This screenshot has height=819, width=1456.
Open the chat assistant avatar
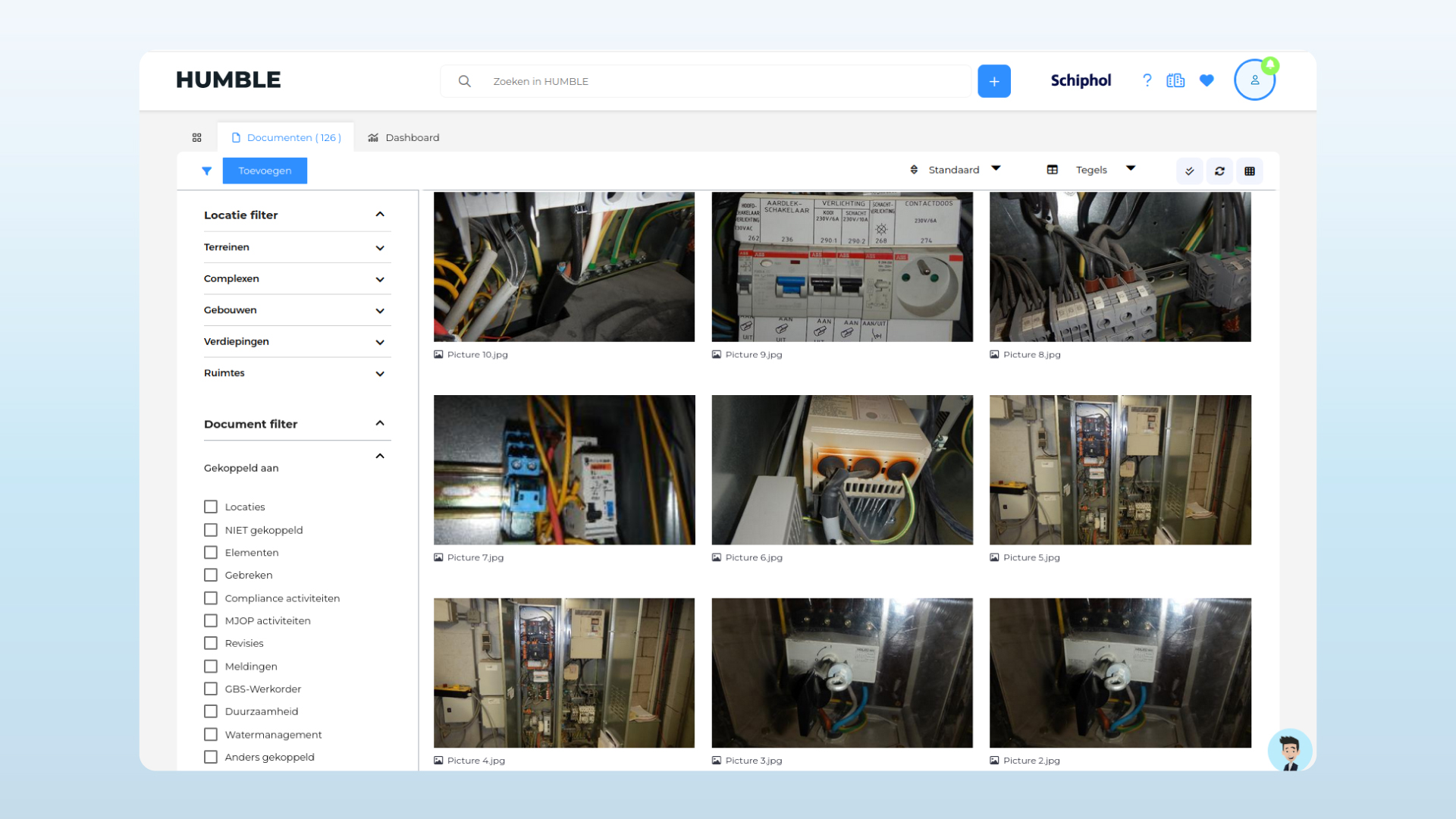coord(1289,749)
